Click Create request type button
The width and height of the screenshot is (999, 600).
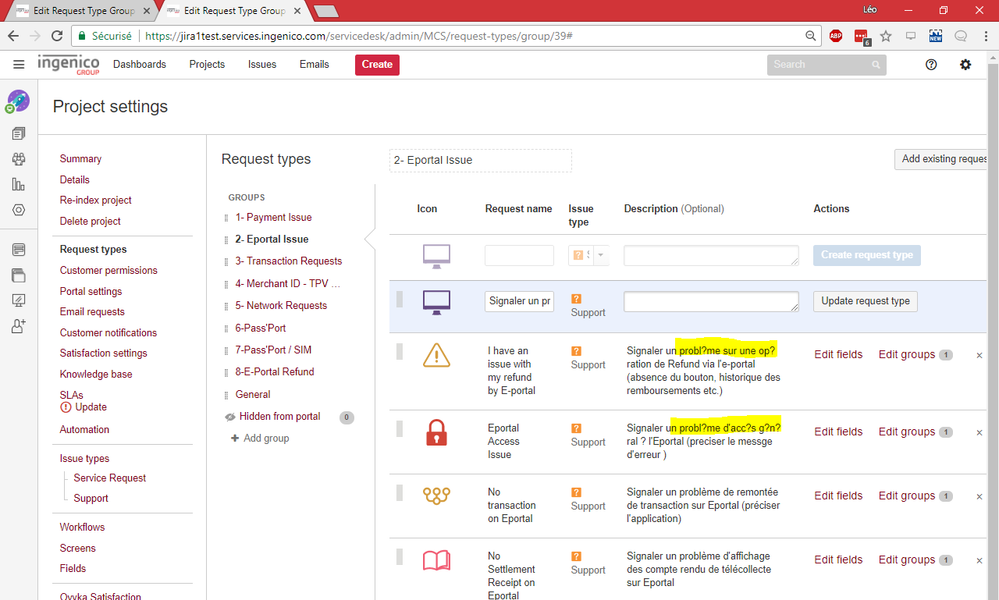[x=866, y=255]
